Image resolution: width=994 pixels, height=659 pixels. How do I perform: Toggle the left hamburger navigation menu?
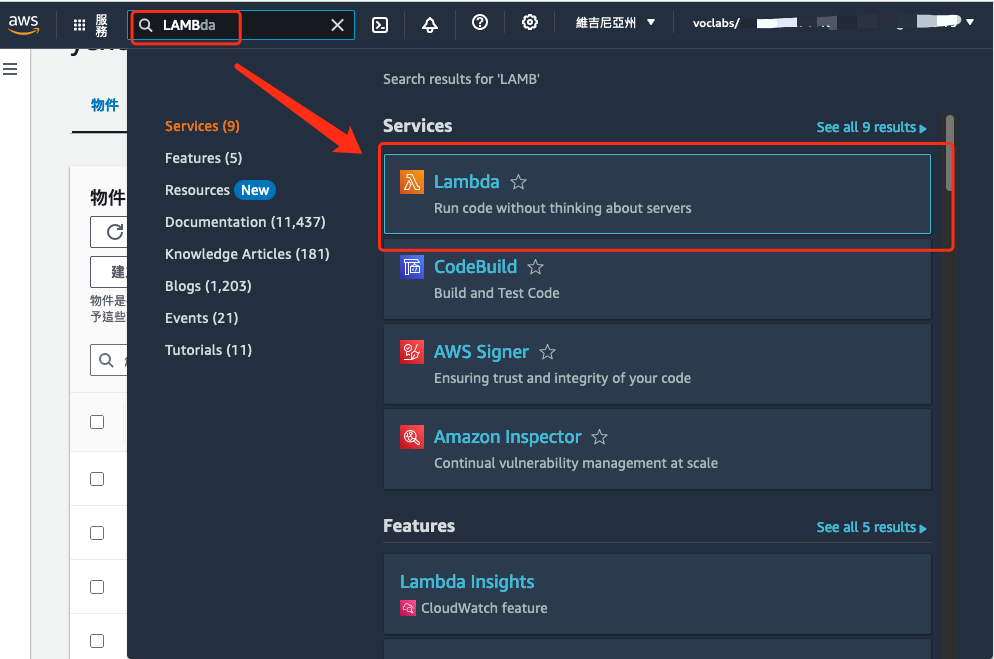click(10, 69)
